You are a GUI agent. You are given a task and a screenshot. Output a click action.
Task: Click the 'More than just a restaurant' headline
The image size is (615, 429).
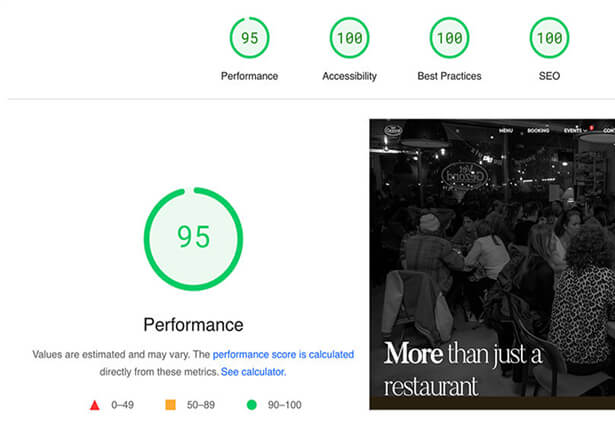tap(463, 370)
